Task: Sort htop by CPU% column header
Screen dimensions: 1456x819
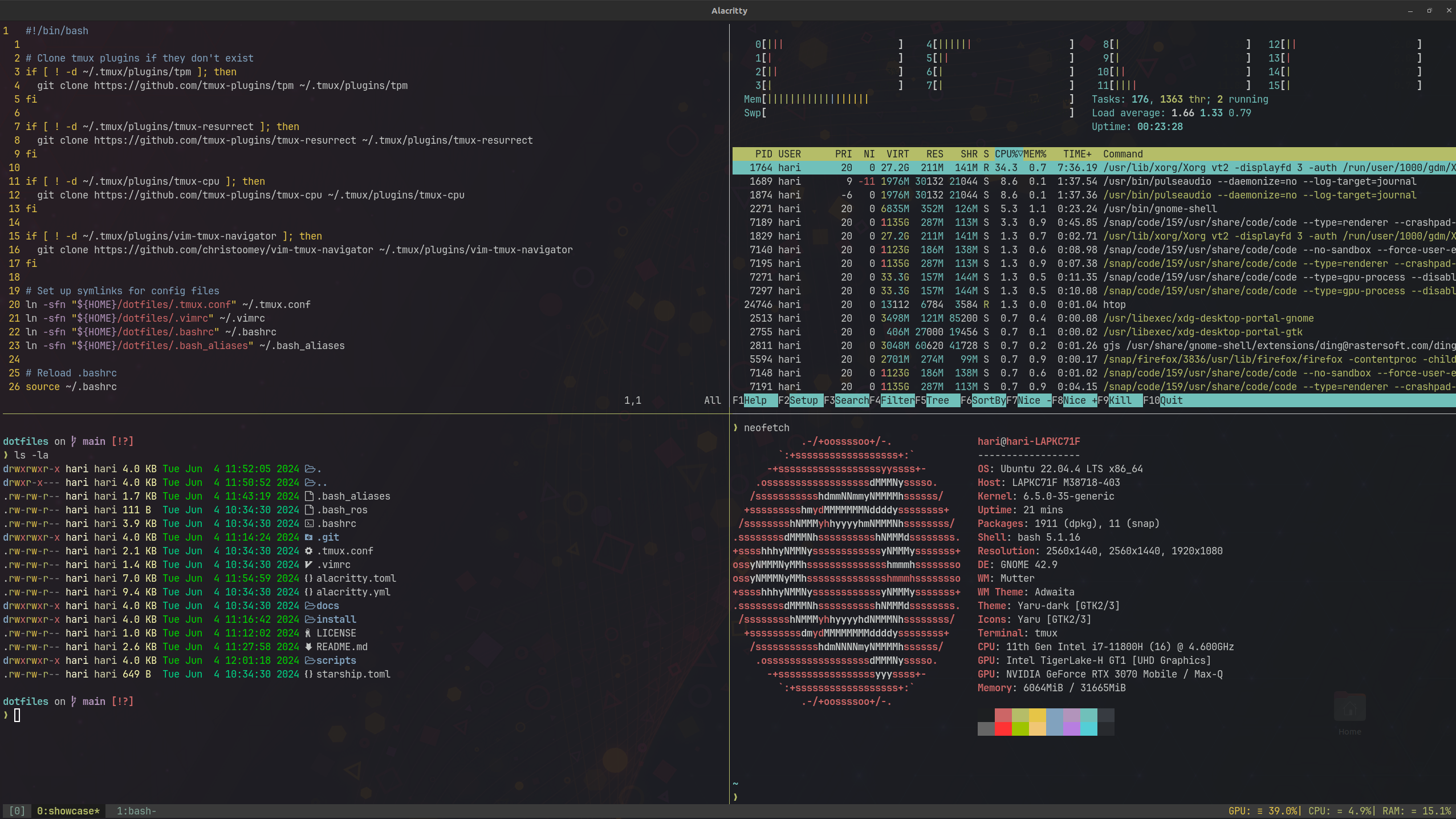Action: pyautogui.click(x=1009, y=154)
